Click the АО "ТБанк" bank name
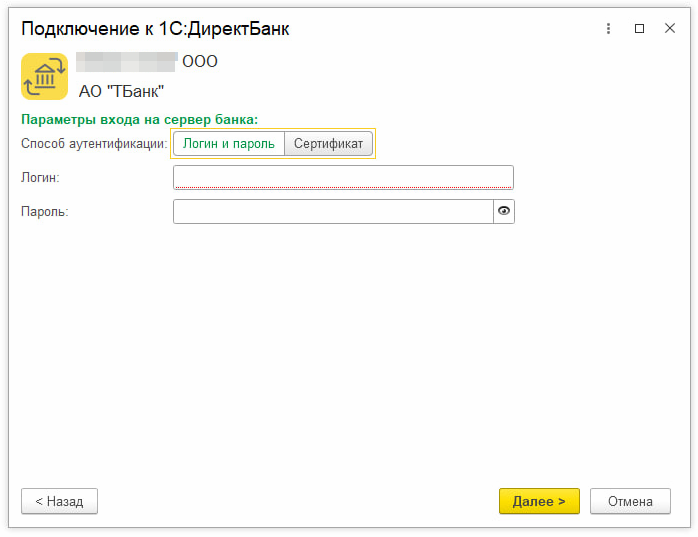 click(122, 91)
